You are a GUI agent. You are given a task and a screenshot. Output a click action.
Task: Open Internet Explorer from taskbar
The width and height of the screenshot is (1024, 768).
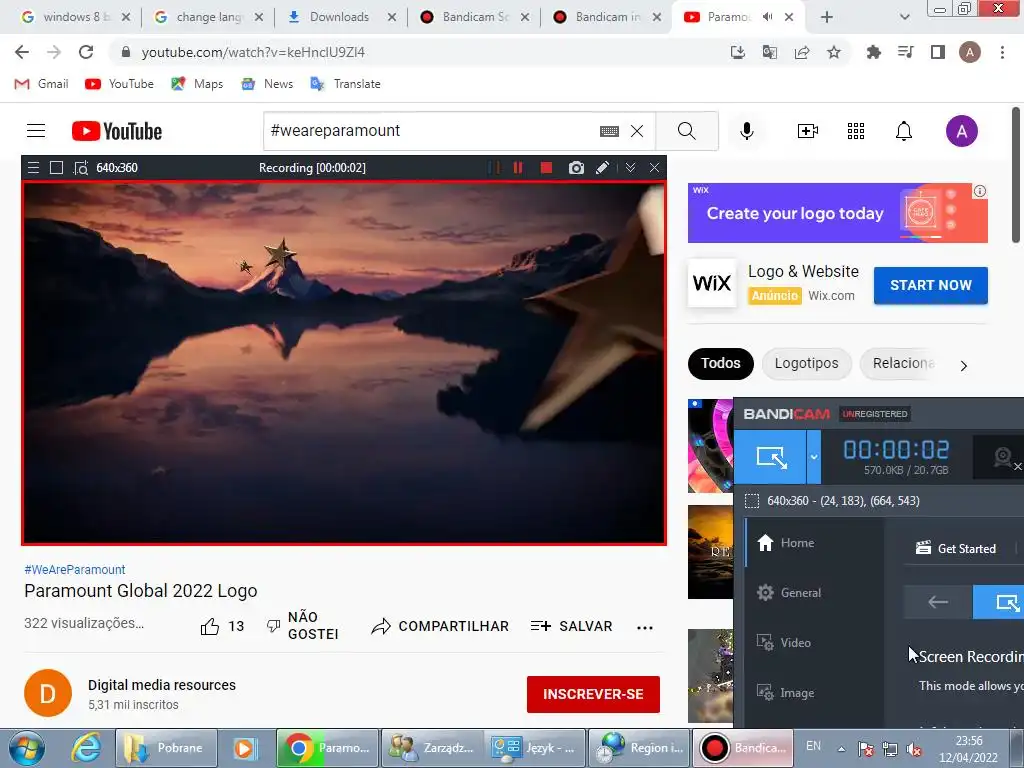pyautogui.click(x=86, y=748)
